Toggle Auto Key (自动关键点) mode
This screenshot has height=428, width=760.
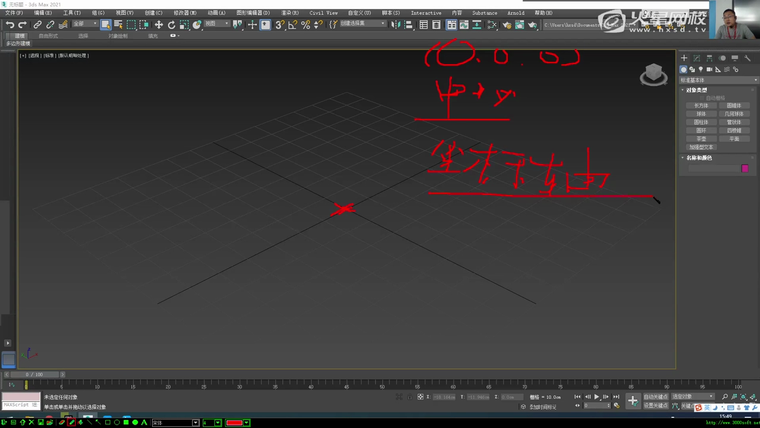tap(655, 397)
